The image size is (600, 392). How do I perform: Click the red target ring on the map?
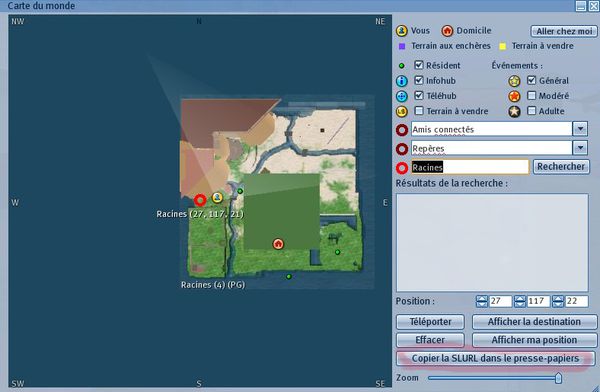pyautogui.click(x=200, y=200)
